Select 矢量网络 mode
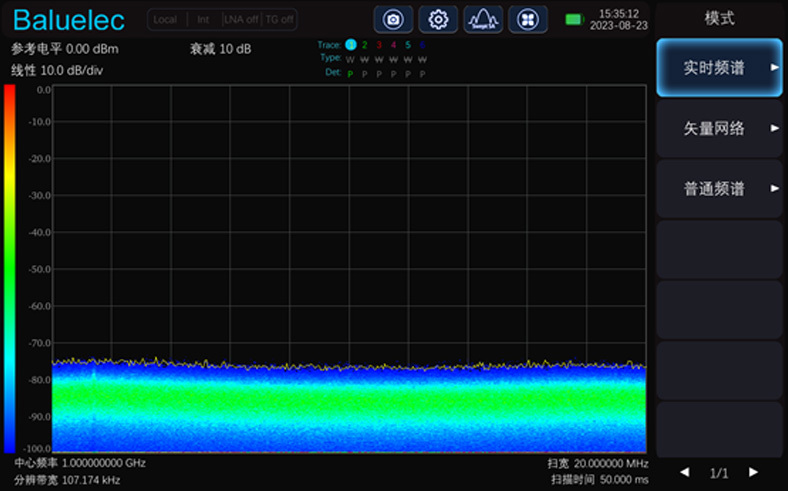 pyautogui.click(x=719, y=128)
